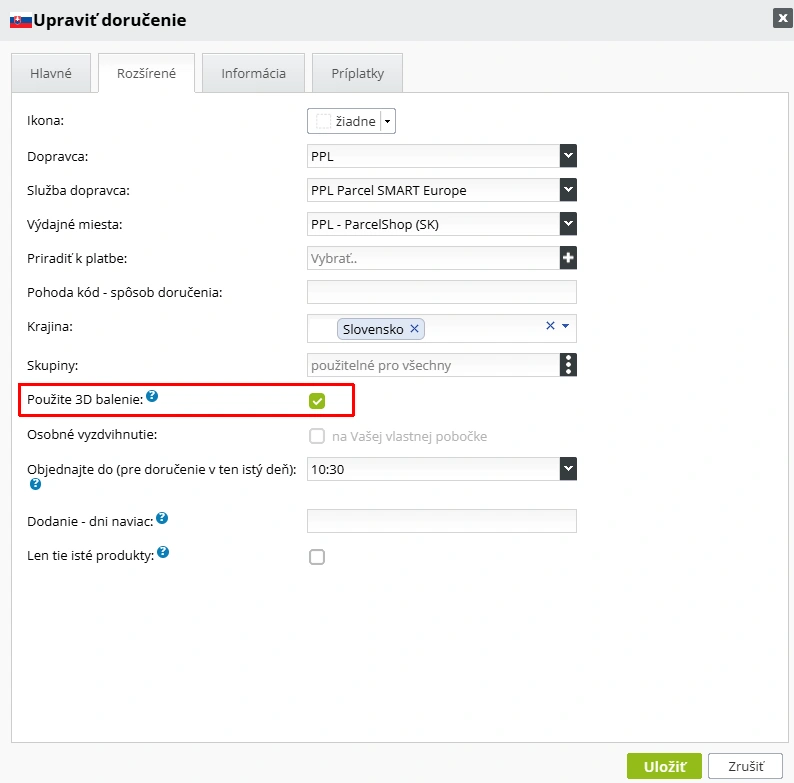
Task: Click the Skupiny text field
Action: click(433, 365)
